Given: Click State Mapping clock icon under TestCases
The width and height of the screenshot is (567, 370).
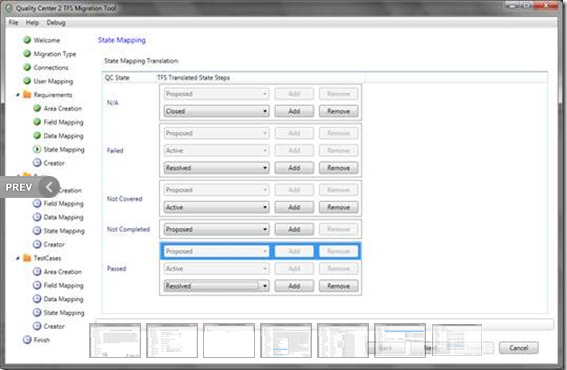Looking at the screenshot, I should pyautogui.click(x=37, y=312).
